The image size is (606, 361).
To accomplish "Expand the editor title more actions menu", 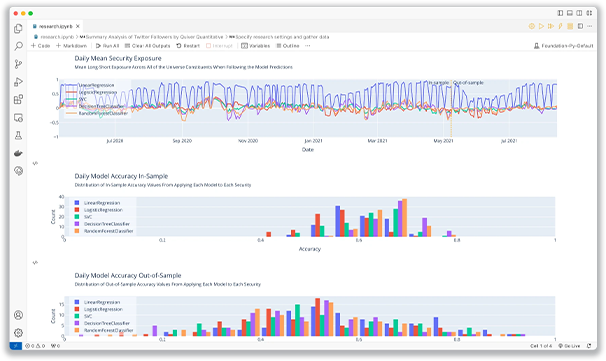I will [x=589, y=26].
